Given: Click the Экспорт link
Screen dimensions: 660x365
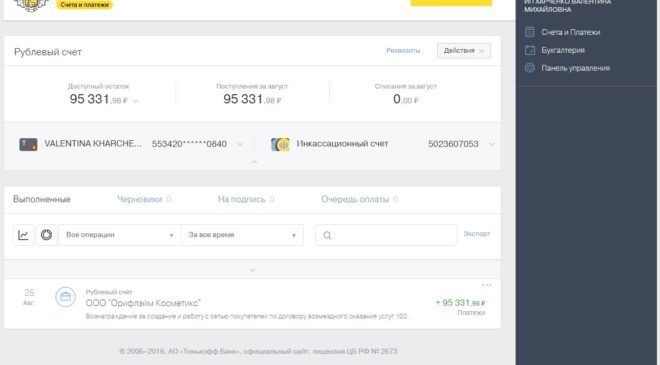Looking at the screenshot, I should [476, 233].
